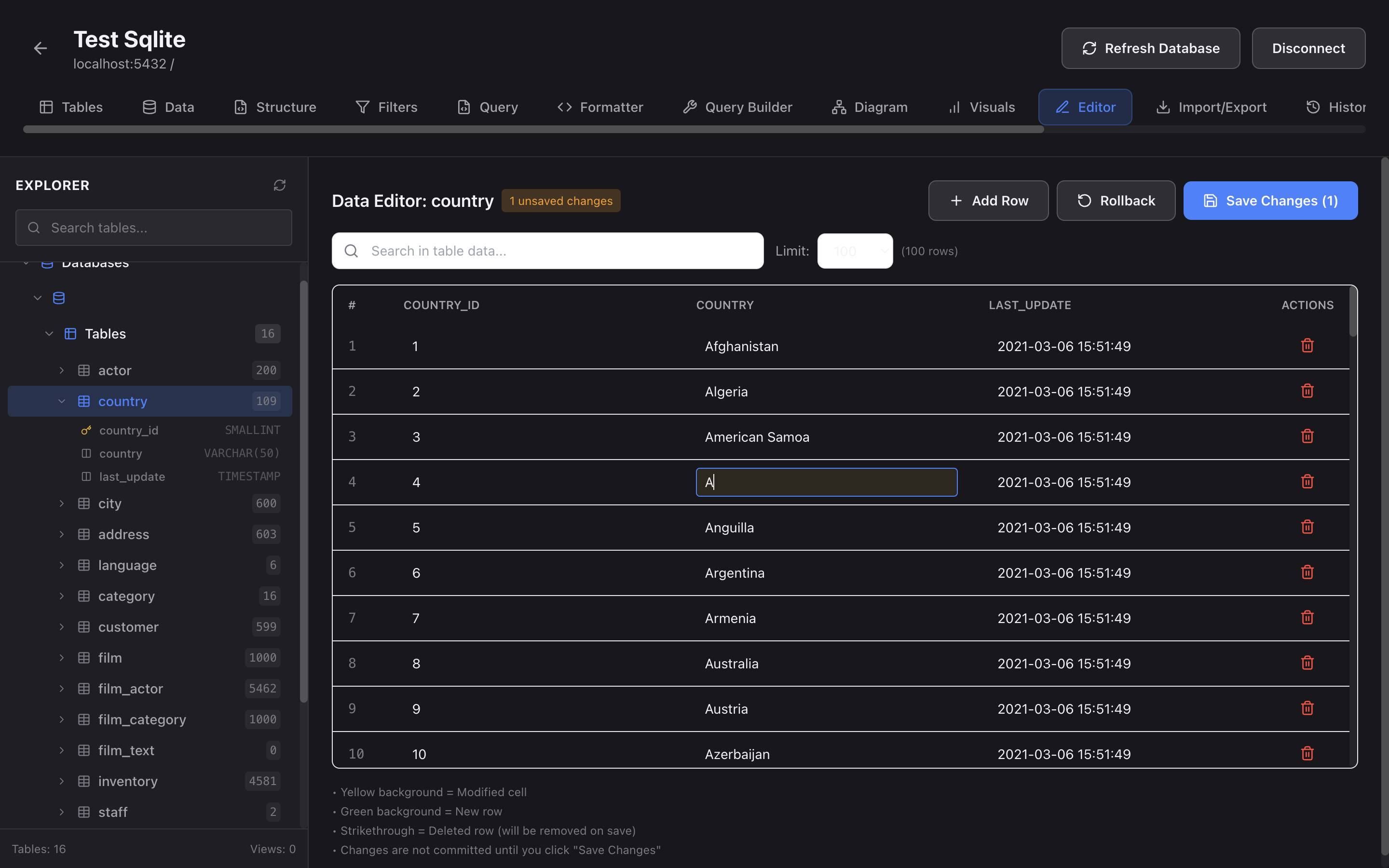Click the History clock icon
Viewport: 1389px width, 868px height.
tap(1314, 107)
